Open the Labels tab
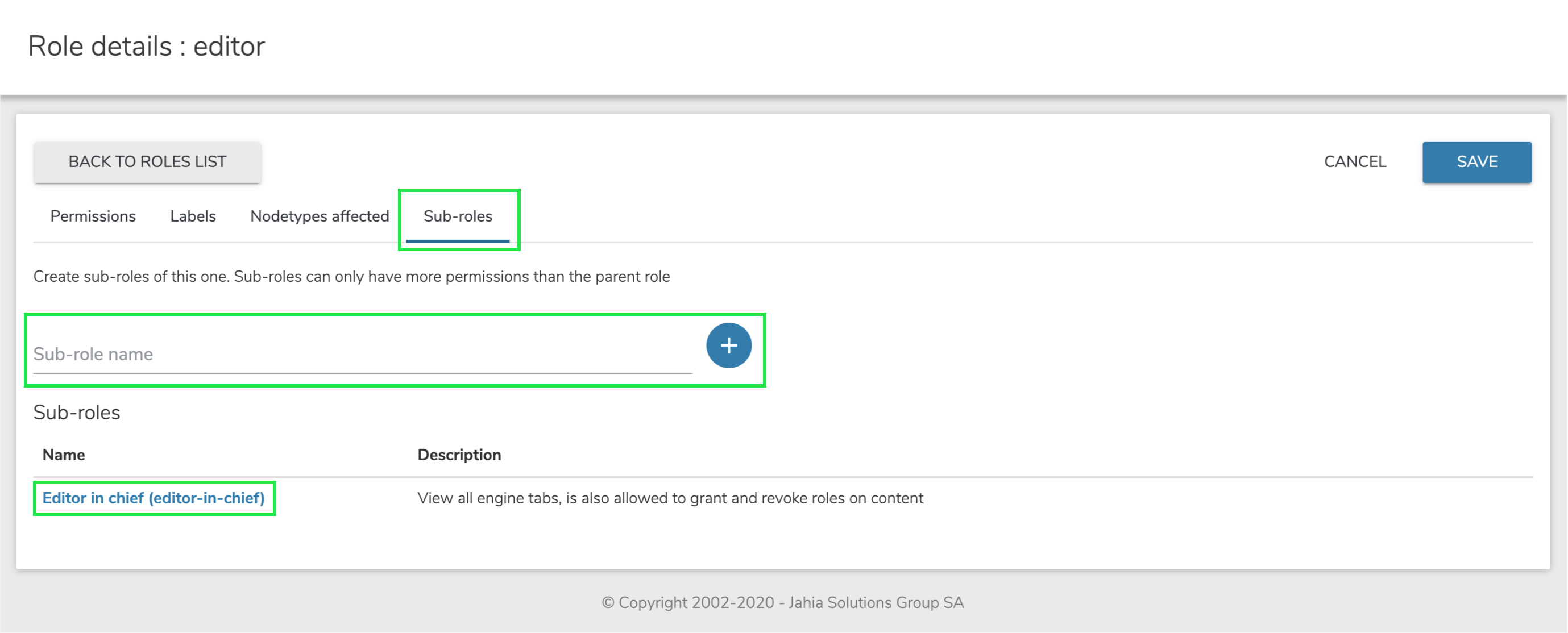The width and height of the screenshot is (1568, 633). point(192,216)
